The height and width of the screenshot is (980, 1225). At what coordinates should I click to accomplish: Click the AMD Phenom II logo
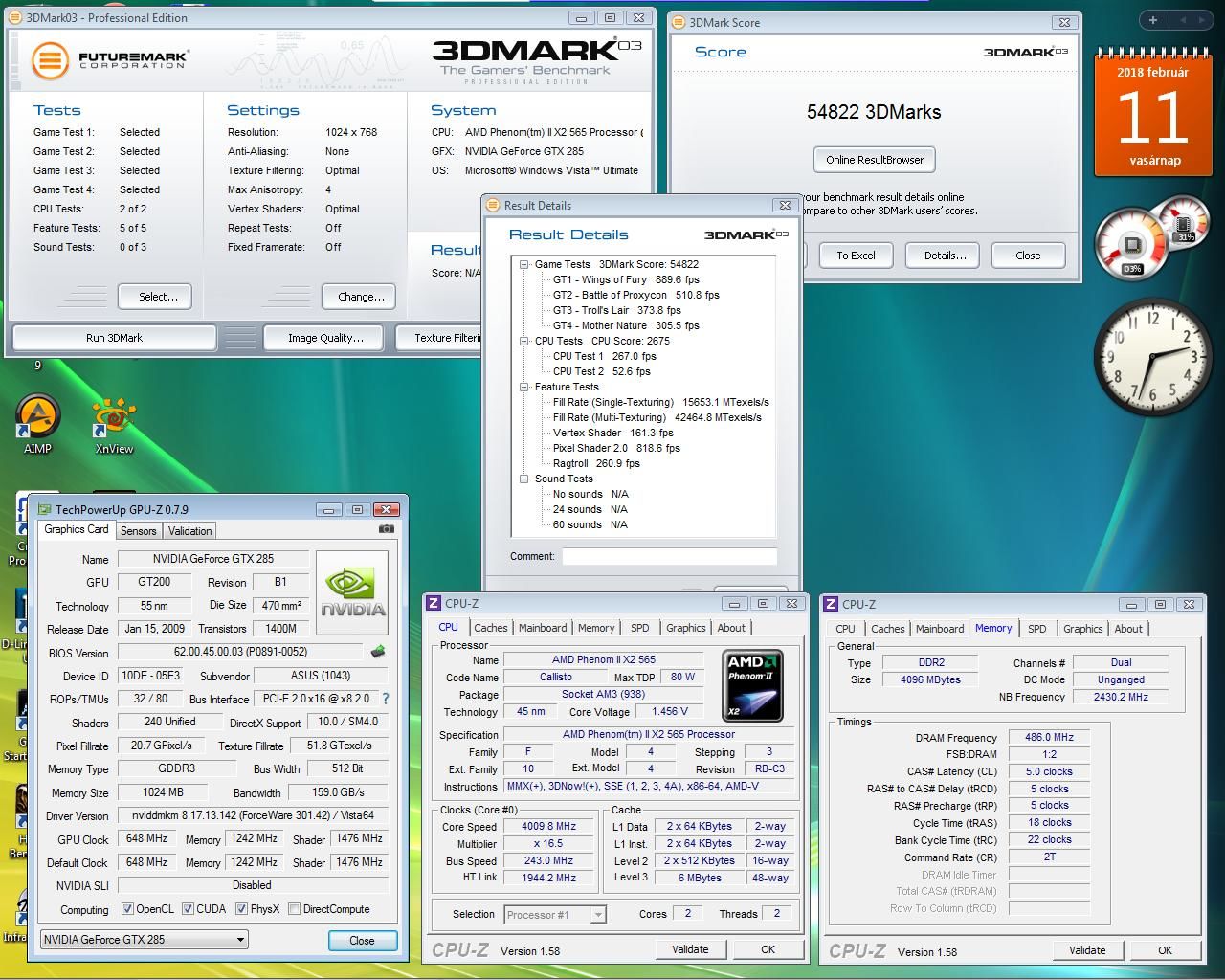752,685
